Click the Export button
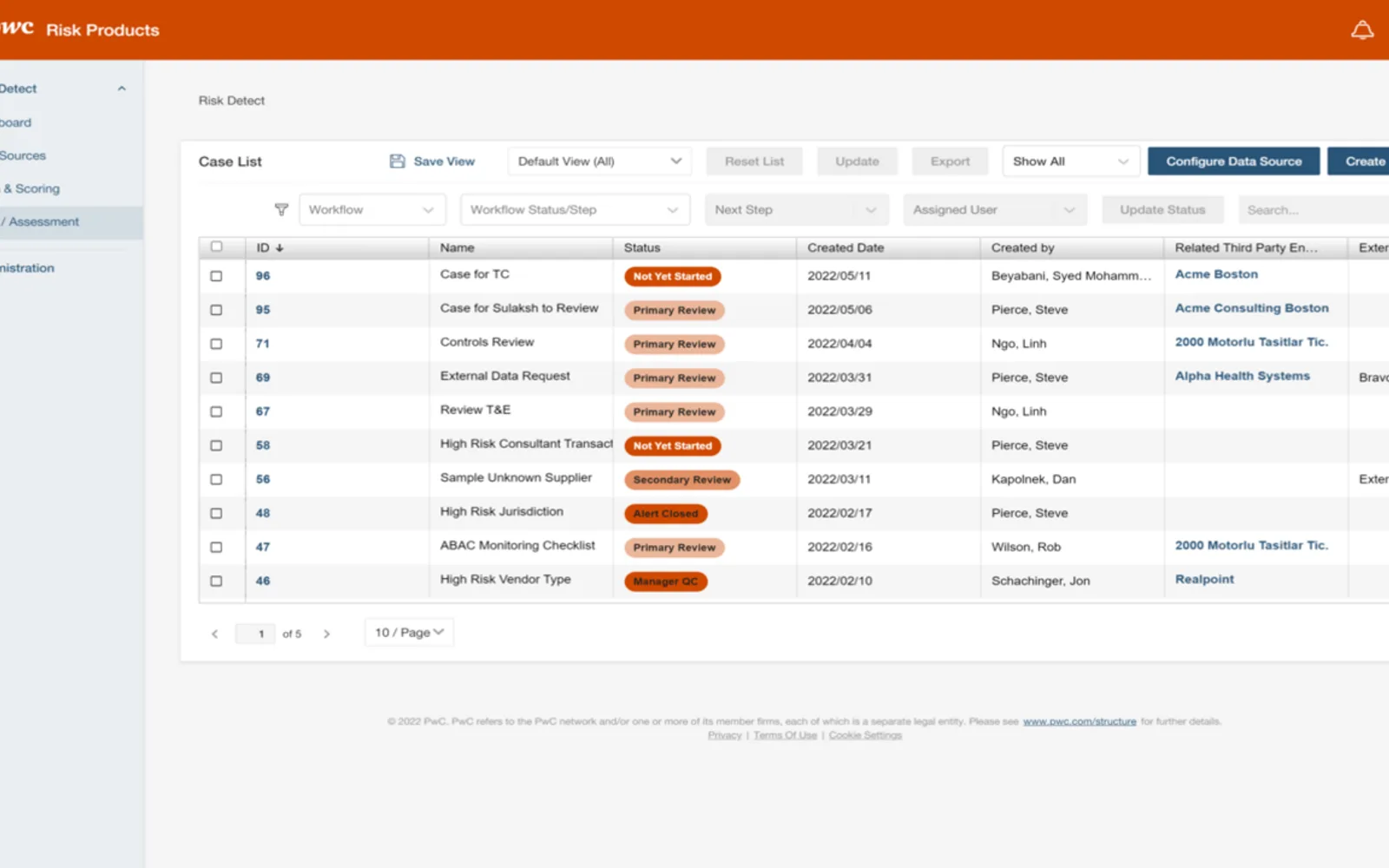 pyautogui.click(x=951, y=161)
